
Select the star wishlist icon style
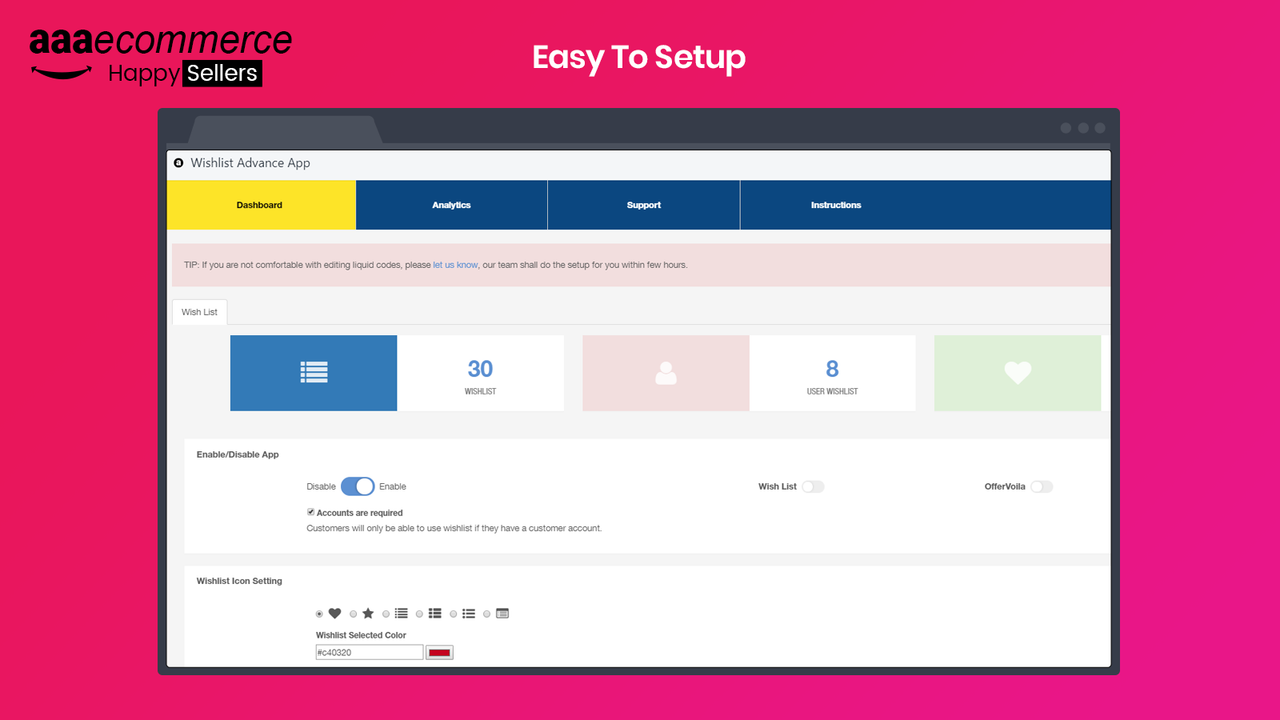tap(368, 613)
